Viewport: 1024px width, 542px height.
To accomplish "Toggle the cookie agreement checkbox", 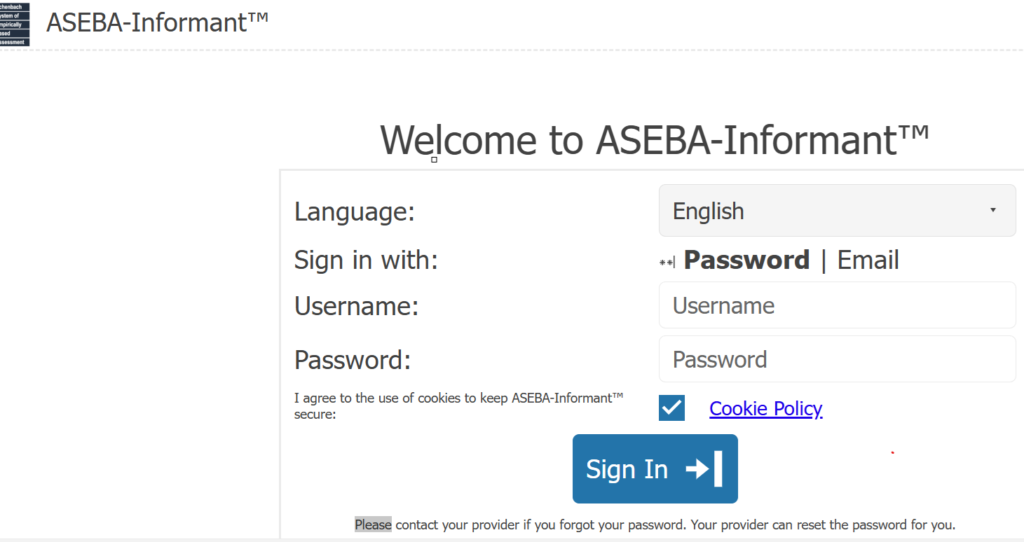I will (x=672, y=408).
